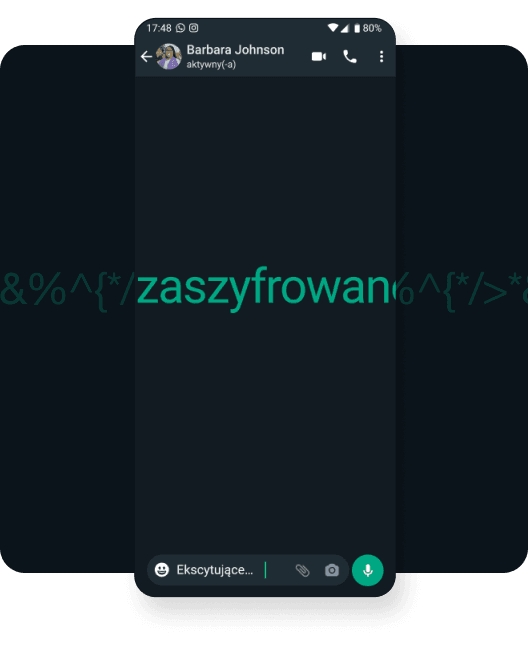Open the emoji picker smiley icon
Viewport: 528px width, 647px height.
pyautogui.click(x=162, y=570)
